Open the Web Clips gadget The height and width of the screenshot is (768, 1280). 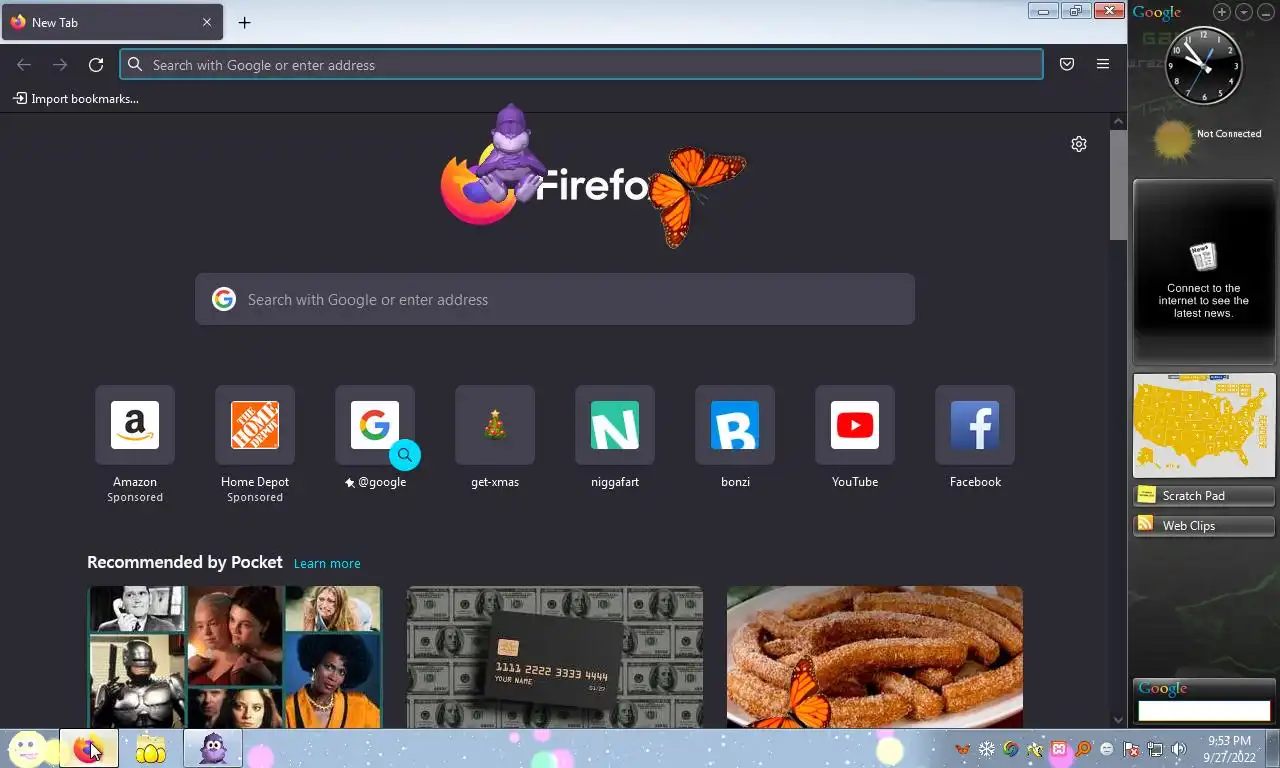pos(1204,525)
